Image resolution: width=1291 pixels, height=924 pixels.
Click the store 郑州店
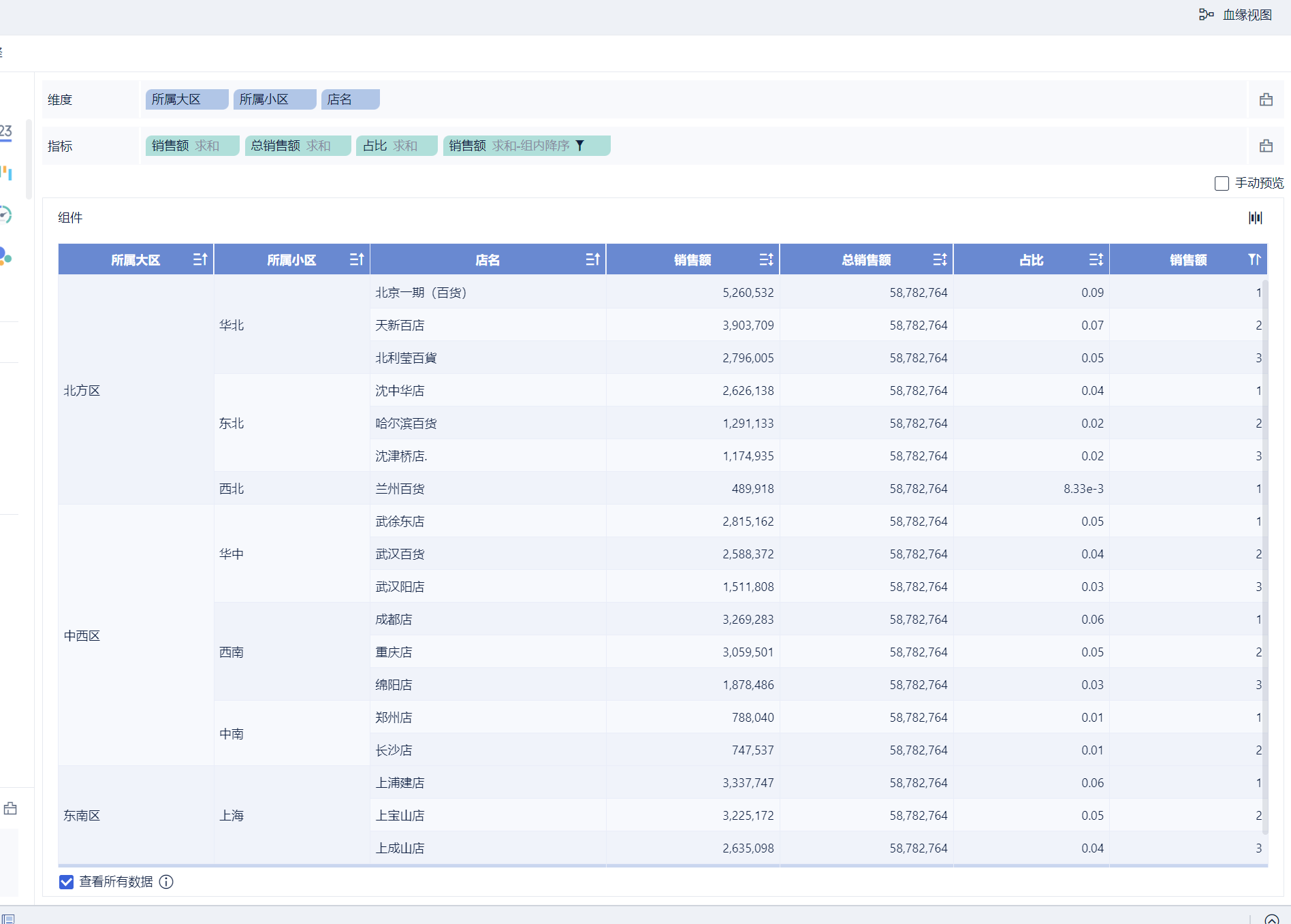click(x=394, y=718)
